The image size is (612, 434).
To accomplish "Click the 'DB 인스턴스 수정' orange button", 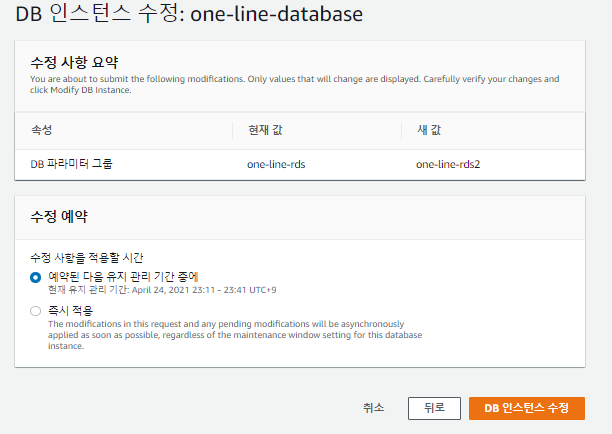I will point(527,408).
